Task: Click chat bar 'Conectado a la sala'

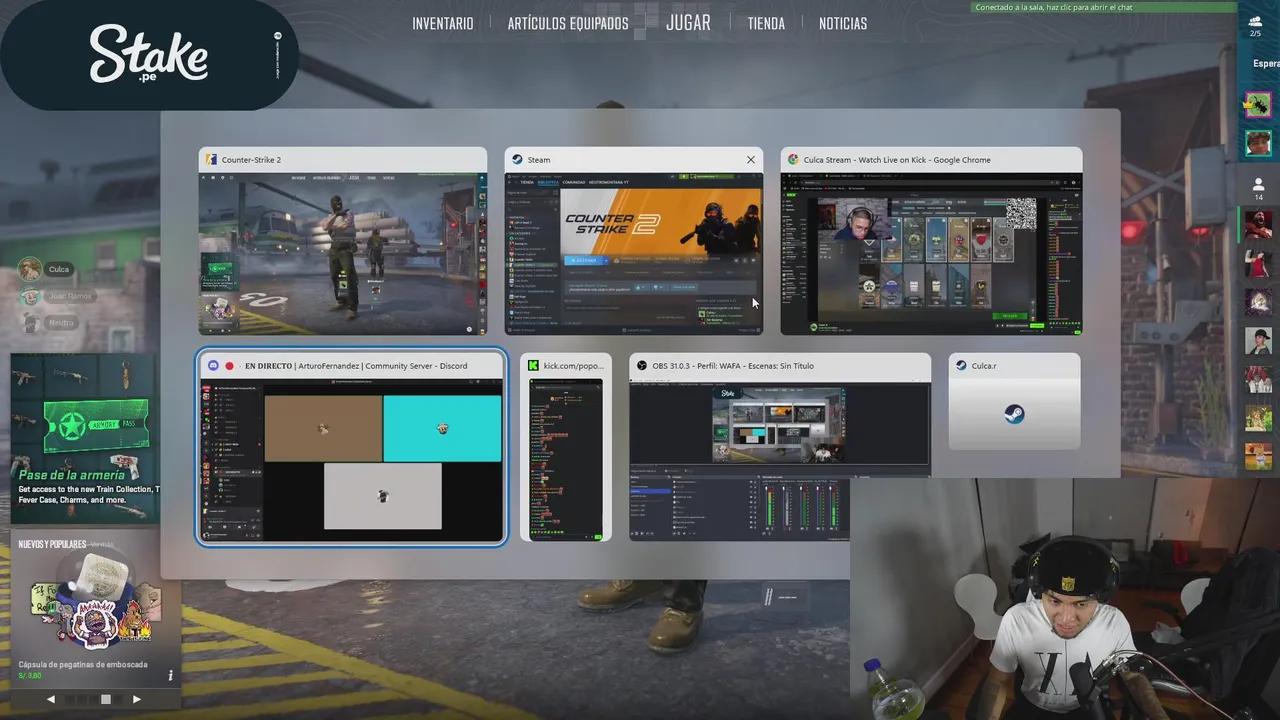Action: [x=1104, y=7]
